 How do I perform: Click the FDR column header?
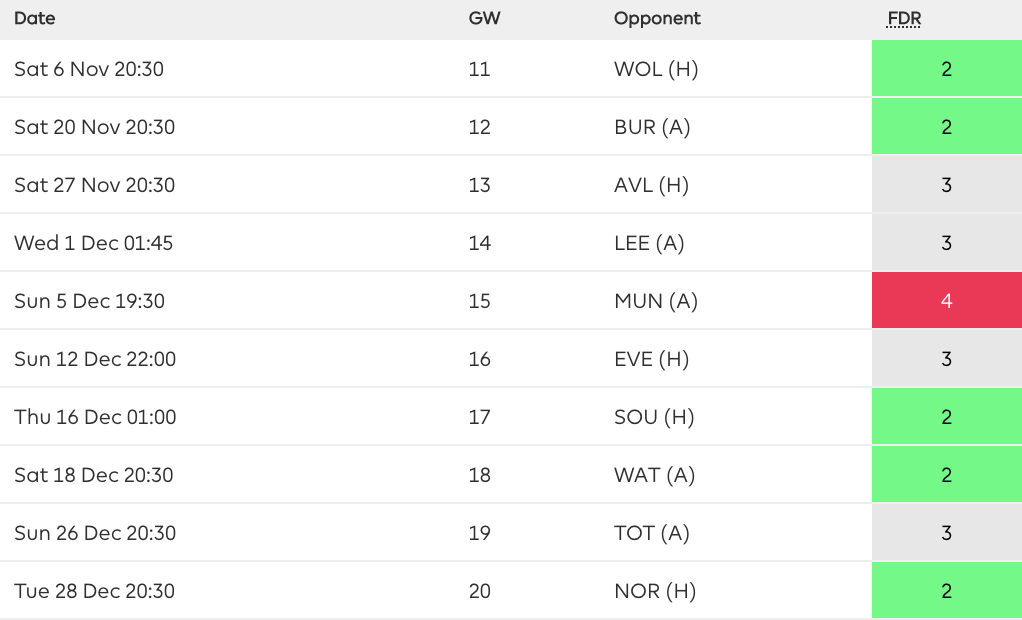pos(903,18)
